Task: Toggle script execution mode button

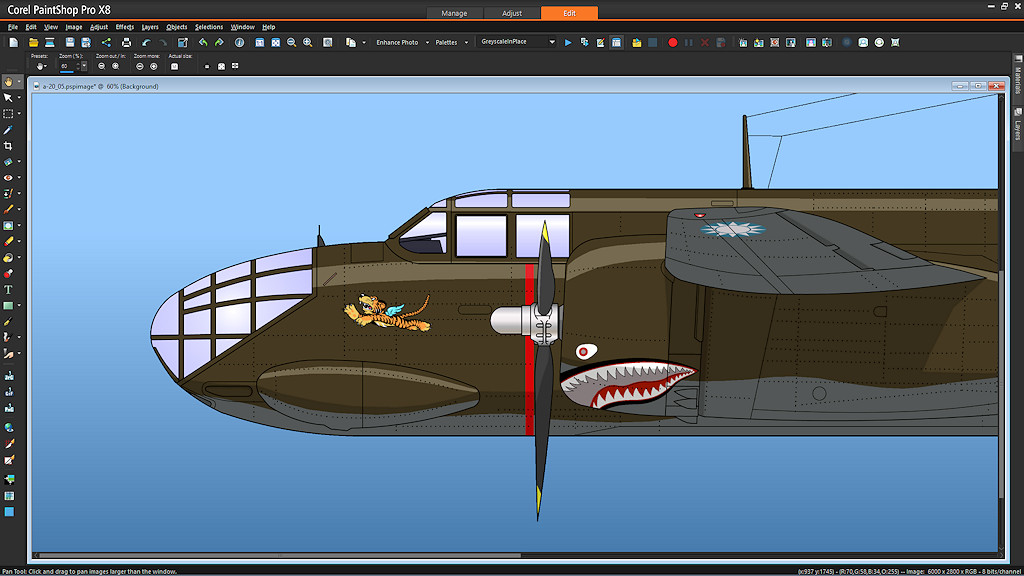Action: [x=616, y=42]
